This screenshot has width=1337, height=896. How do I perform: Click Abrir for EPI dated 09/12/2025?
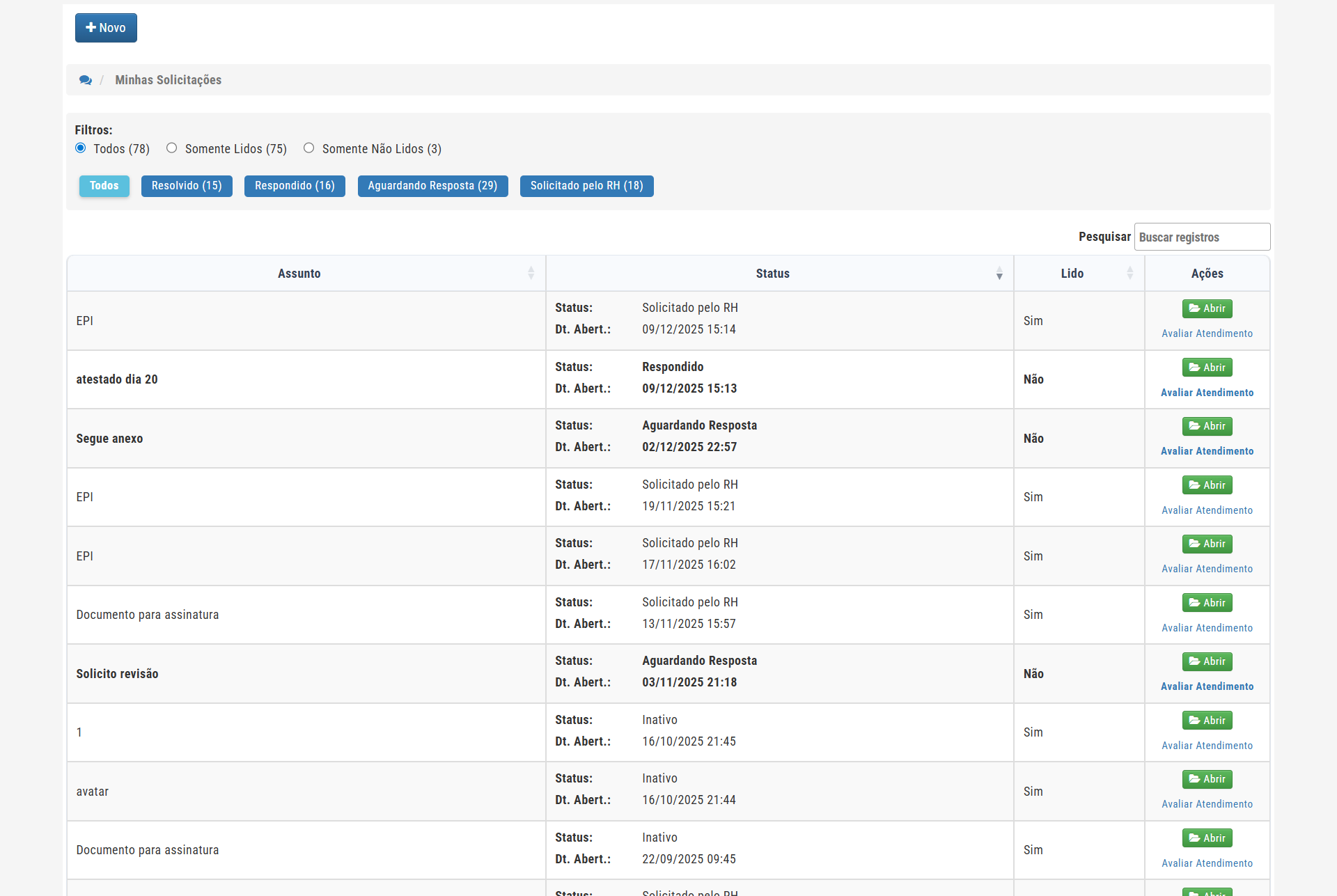coord(1207,308)
